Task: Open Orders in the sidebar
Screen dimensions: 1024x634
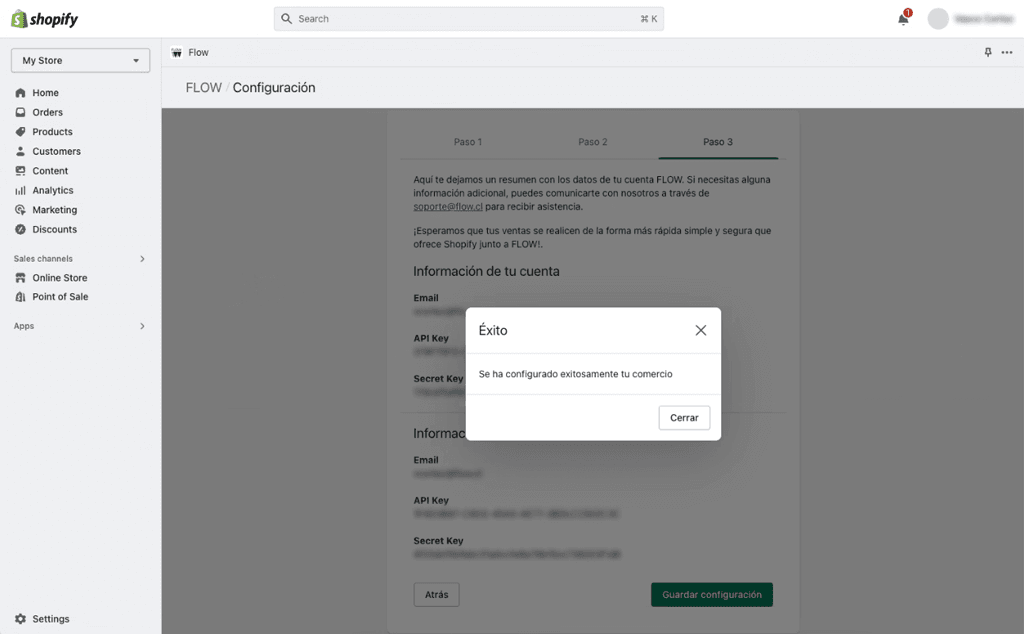Action: (48, 112)
